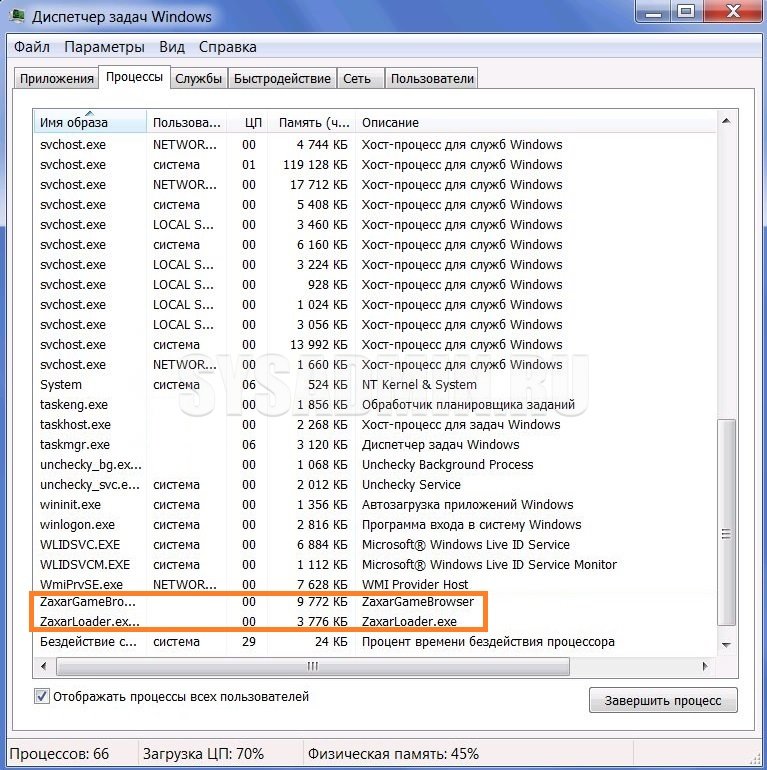Sort processes by 'Имя образа' column header

tap(88, 123)
